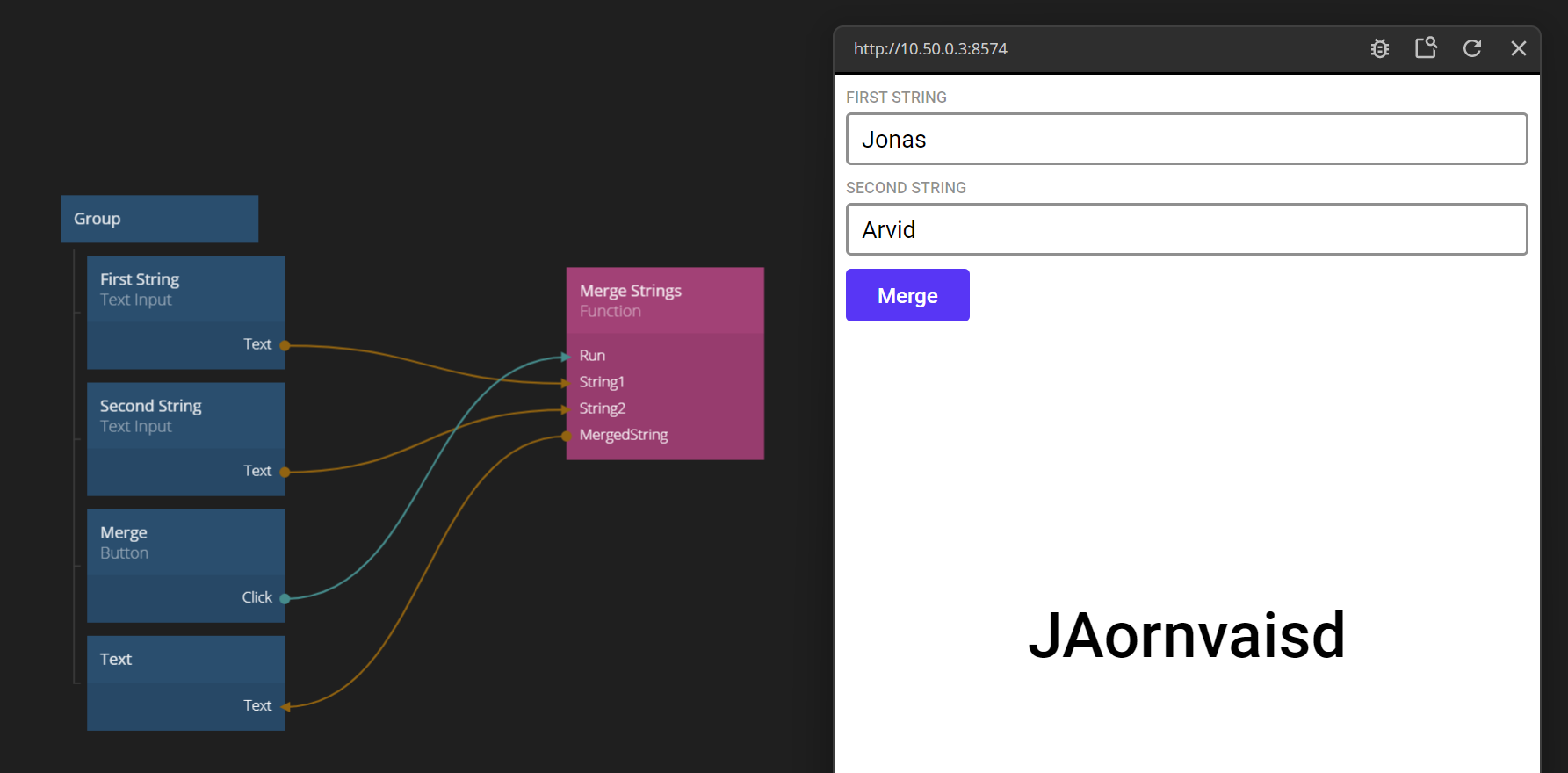The height and width of the screenshot is (773, 1568).
Task: Open preview in a separate window icon
Action: coord(1426,48)
